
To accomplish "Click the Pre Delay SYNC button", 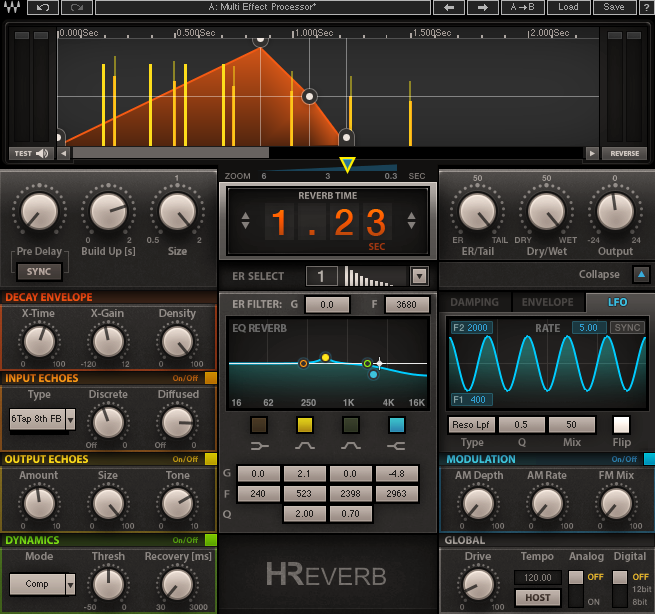I will pos(39,271).
